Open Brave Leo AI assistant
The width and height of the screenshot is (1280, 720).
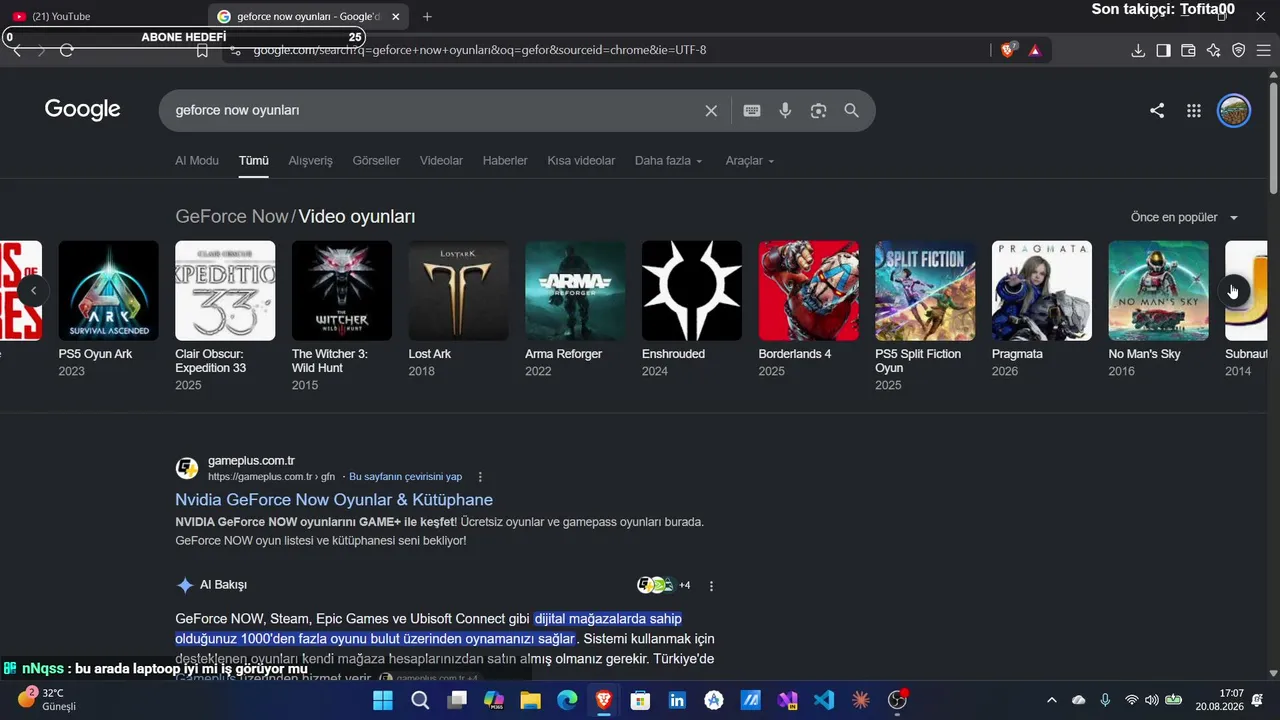[1213, 50]
